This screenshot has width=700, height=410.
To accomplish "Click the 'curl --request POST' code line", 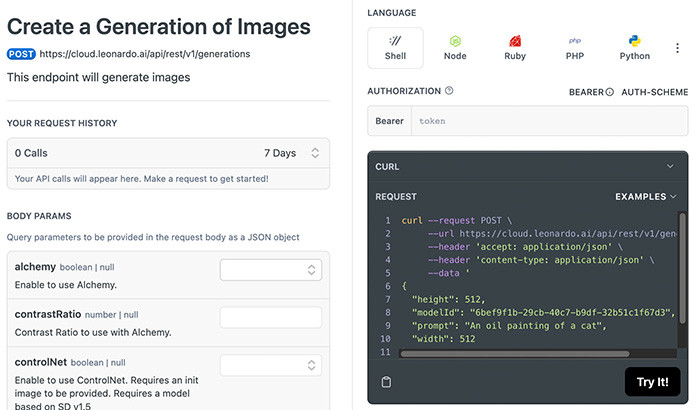I will [456, 221].
